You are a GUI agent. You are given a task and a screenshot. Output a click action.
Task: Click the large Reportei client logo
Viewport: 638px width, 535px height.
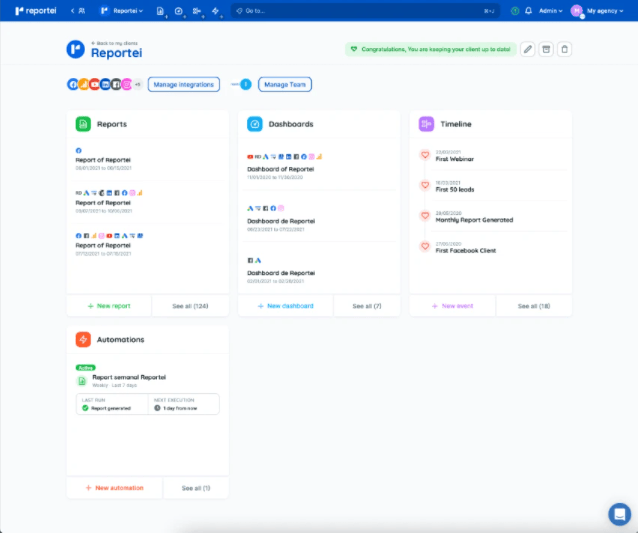point(76,49)
